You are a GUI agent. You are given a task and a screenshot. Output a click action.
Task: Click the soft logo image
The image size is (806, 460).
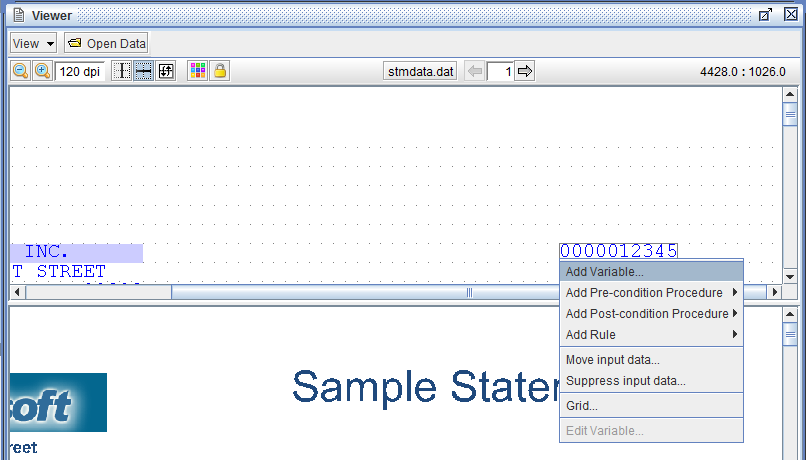pyautogui.click(x=58, y=402)
